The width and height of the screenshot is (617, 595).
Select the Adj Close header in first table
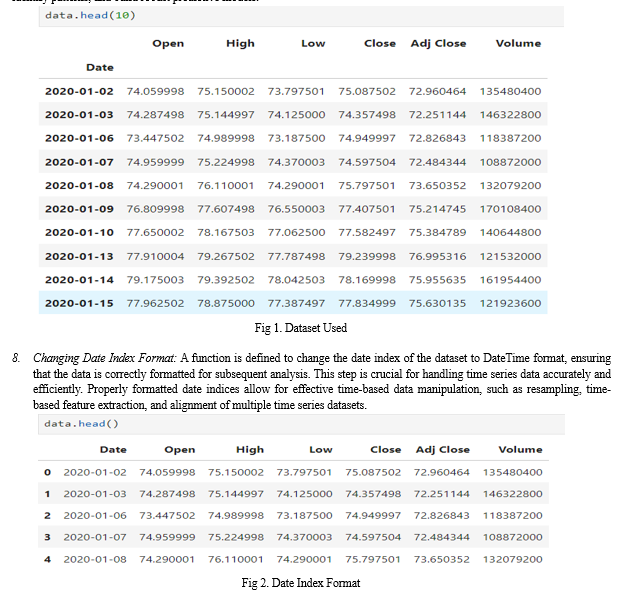click(438, 43)
